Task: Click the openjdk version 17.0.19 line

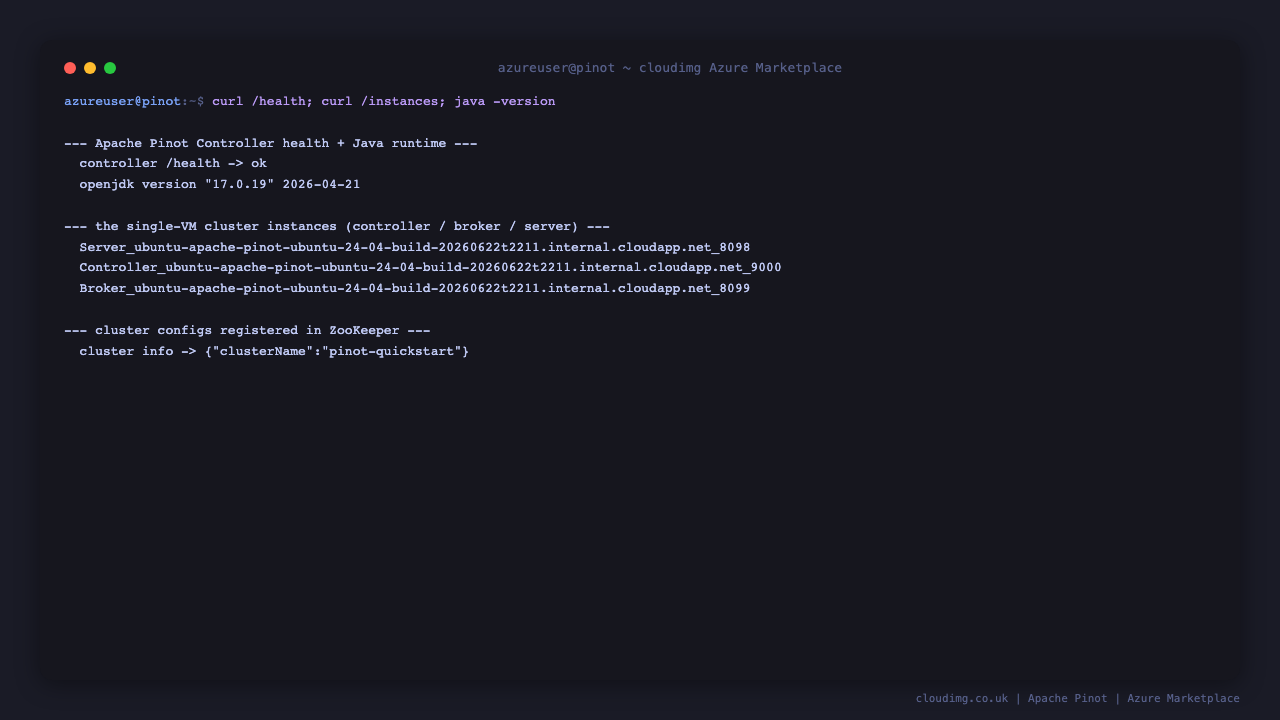Action: tap(220, 185)
